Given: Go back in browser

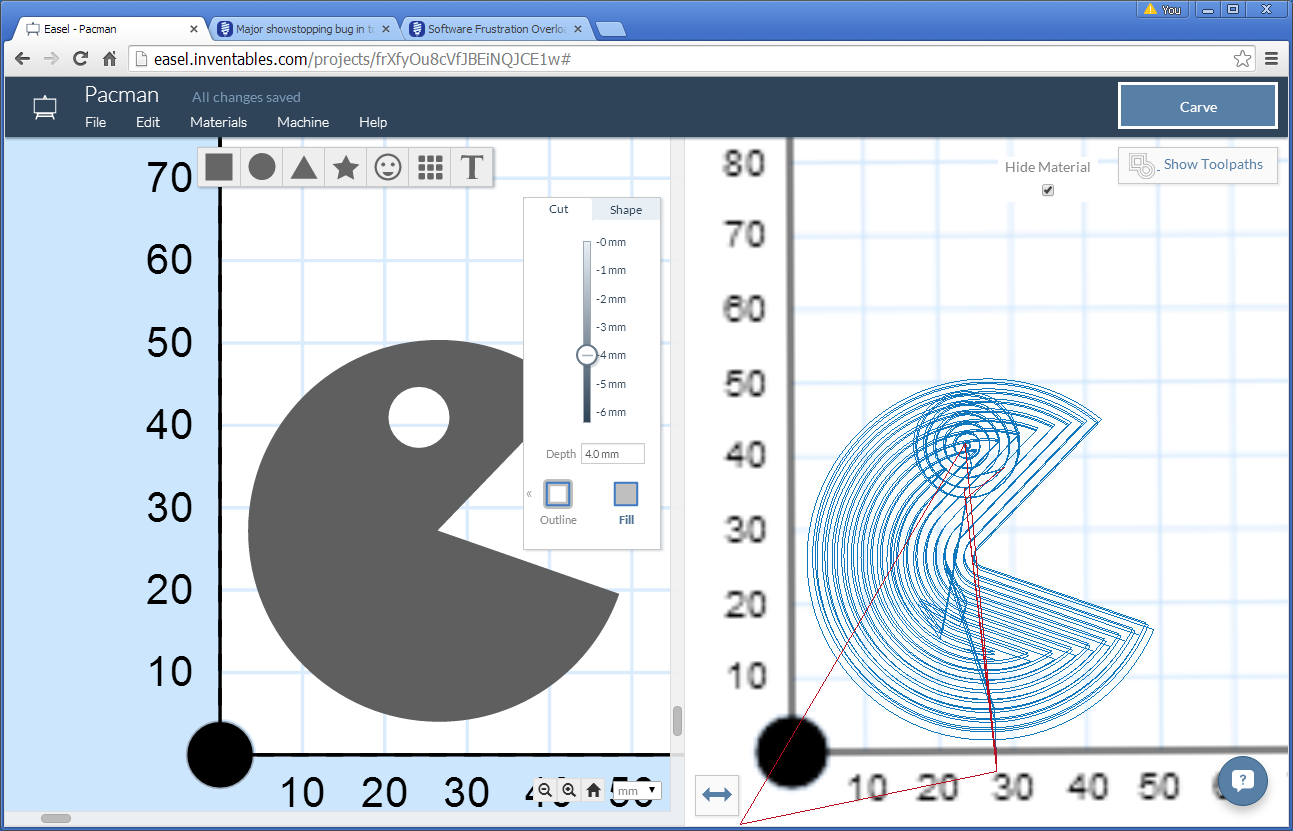Looking at the screenshot, I should coord(22,59).
